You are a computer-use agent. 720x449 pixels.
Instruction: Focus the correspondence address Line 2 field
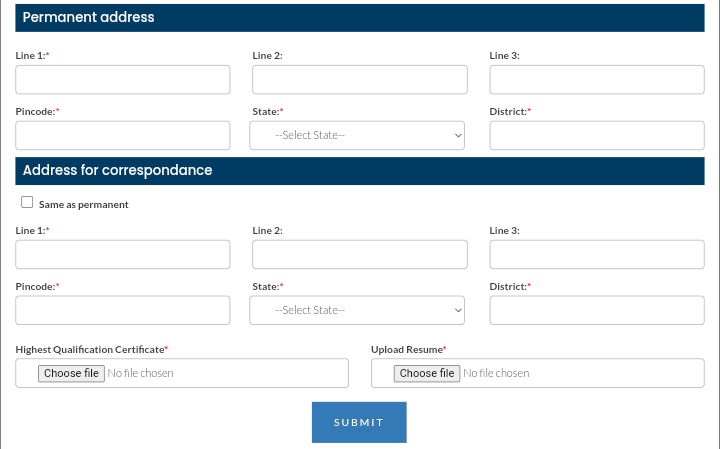coord(360,254)
